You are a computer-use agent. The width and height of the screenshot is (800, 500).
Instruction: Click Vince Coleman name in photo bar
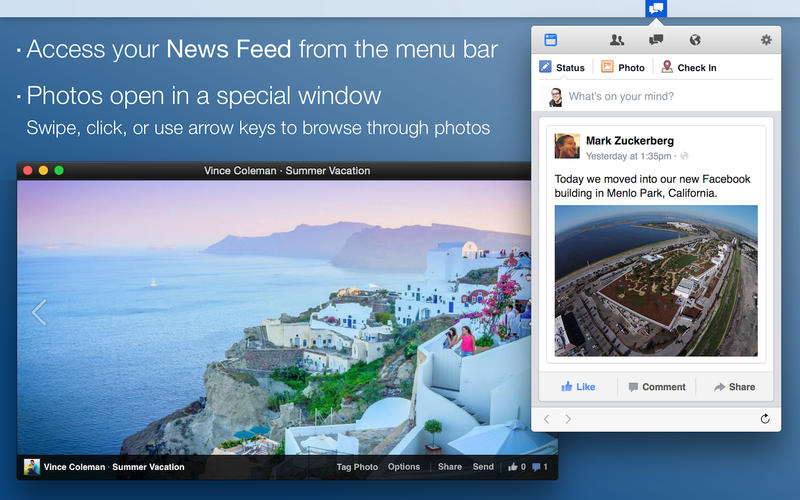tap(74, 467)
